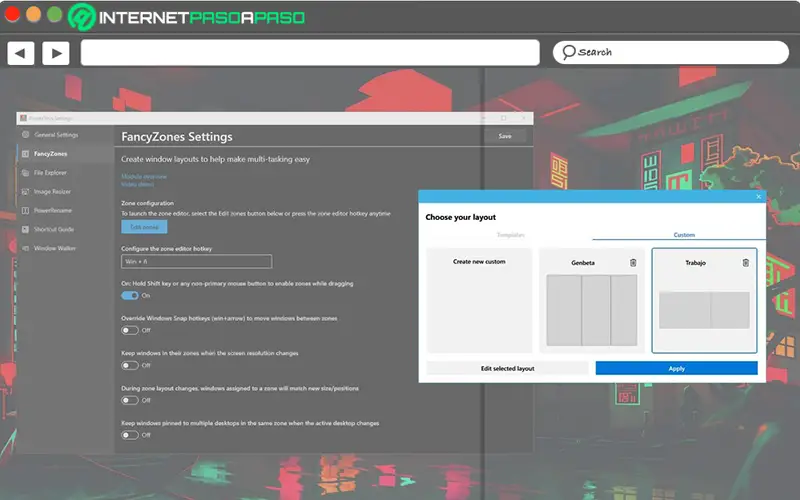Click the browser address bar
This screenshot has width=800, height=500.
[x=310, y=53]
